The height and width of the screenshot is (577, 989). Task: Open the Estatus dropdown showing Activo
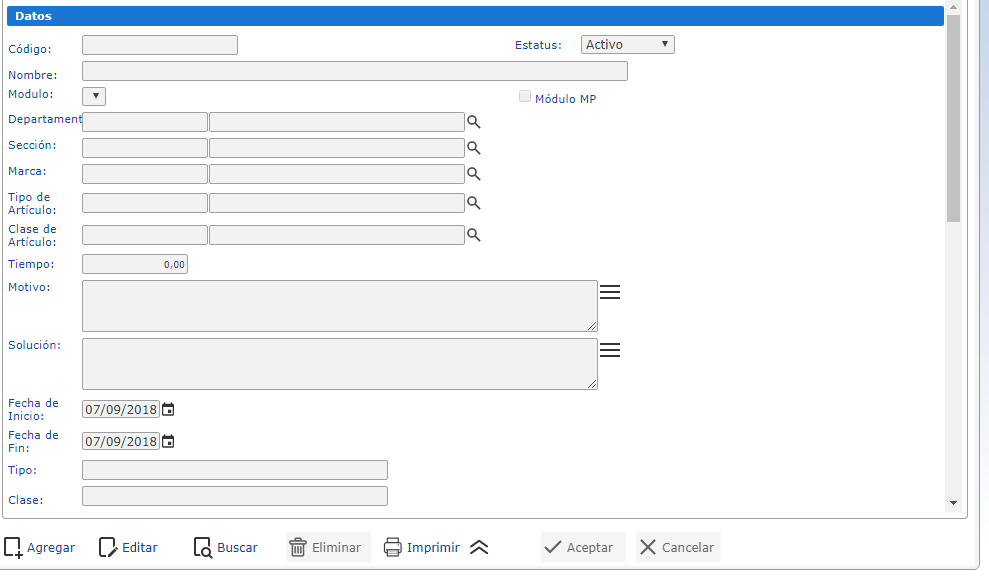tap(627, 44)
